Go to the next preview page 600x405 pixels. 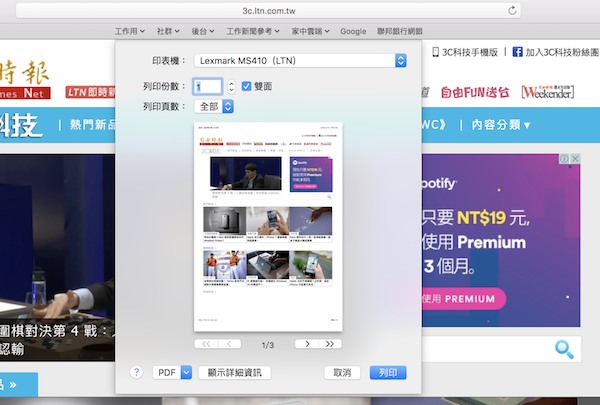pyautogui.click(x=304, y=344)
